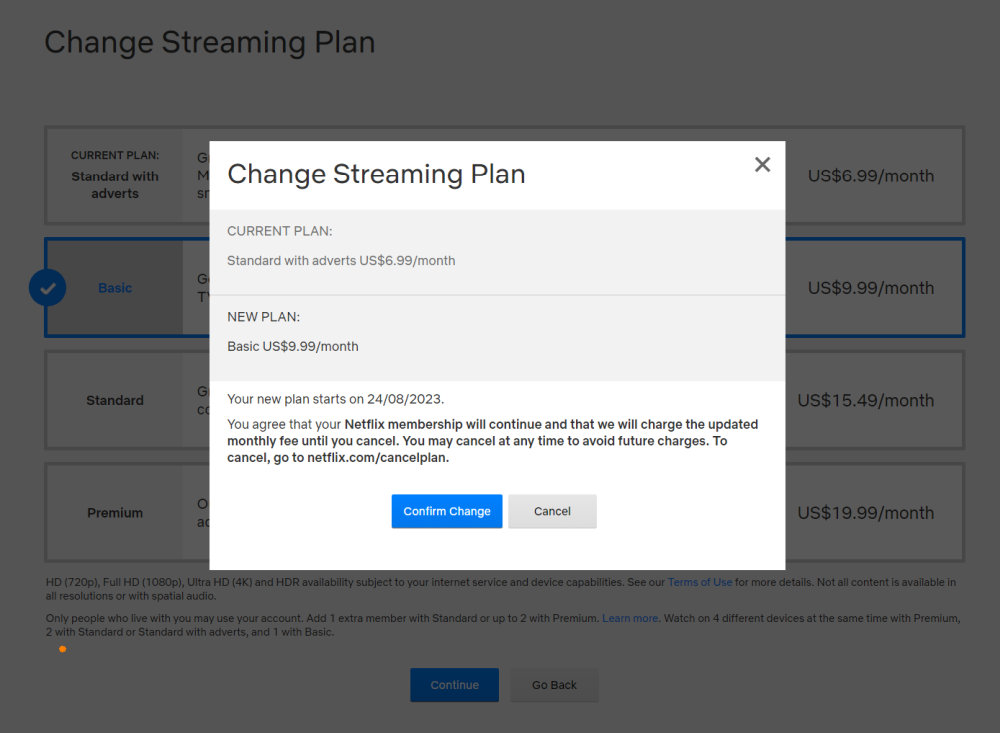The width and height of the screenshot is (1000, 733).
Task: Click the Continue button below plans
Action: 454,685
